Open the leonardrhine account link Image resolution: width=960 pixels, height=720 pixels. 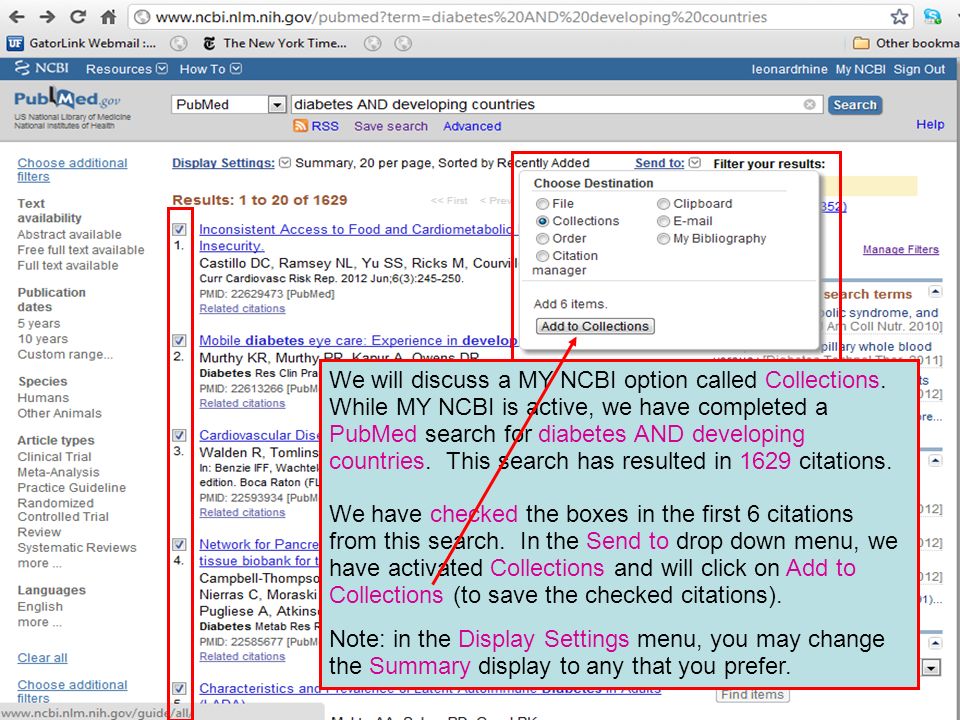click(x=789, y=69)
